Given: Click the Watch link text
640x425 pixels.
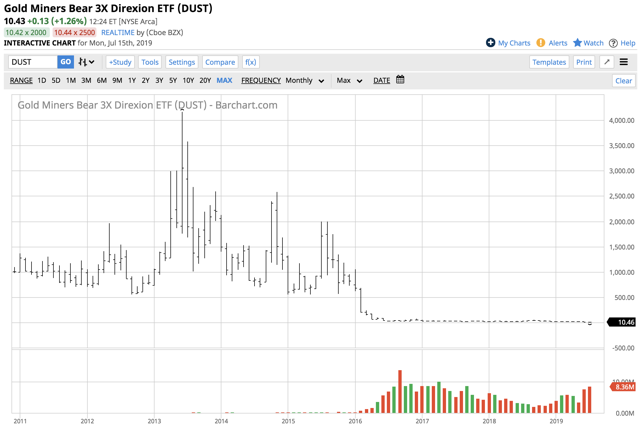Looking at the screenshot, I should tap(593, 43).
